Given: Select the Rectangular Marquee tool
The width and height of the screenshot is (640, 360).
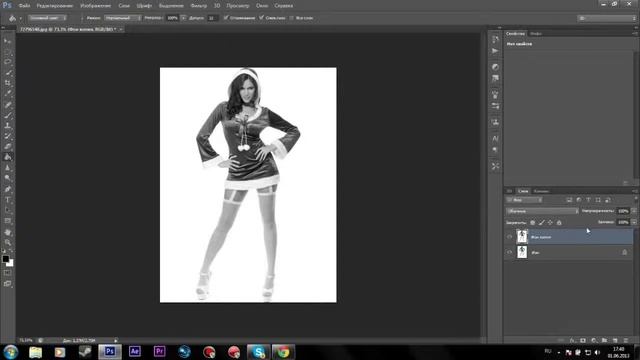Looking at the screenshot, I should [7, 52].
